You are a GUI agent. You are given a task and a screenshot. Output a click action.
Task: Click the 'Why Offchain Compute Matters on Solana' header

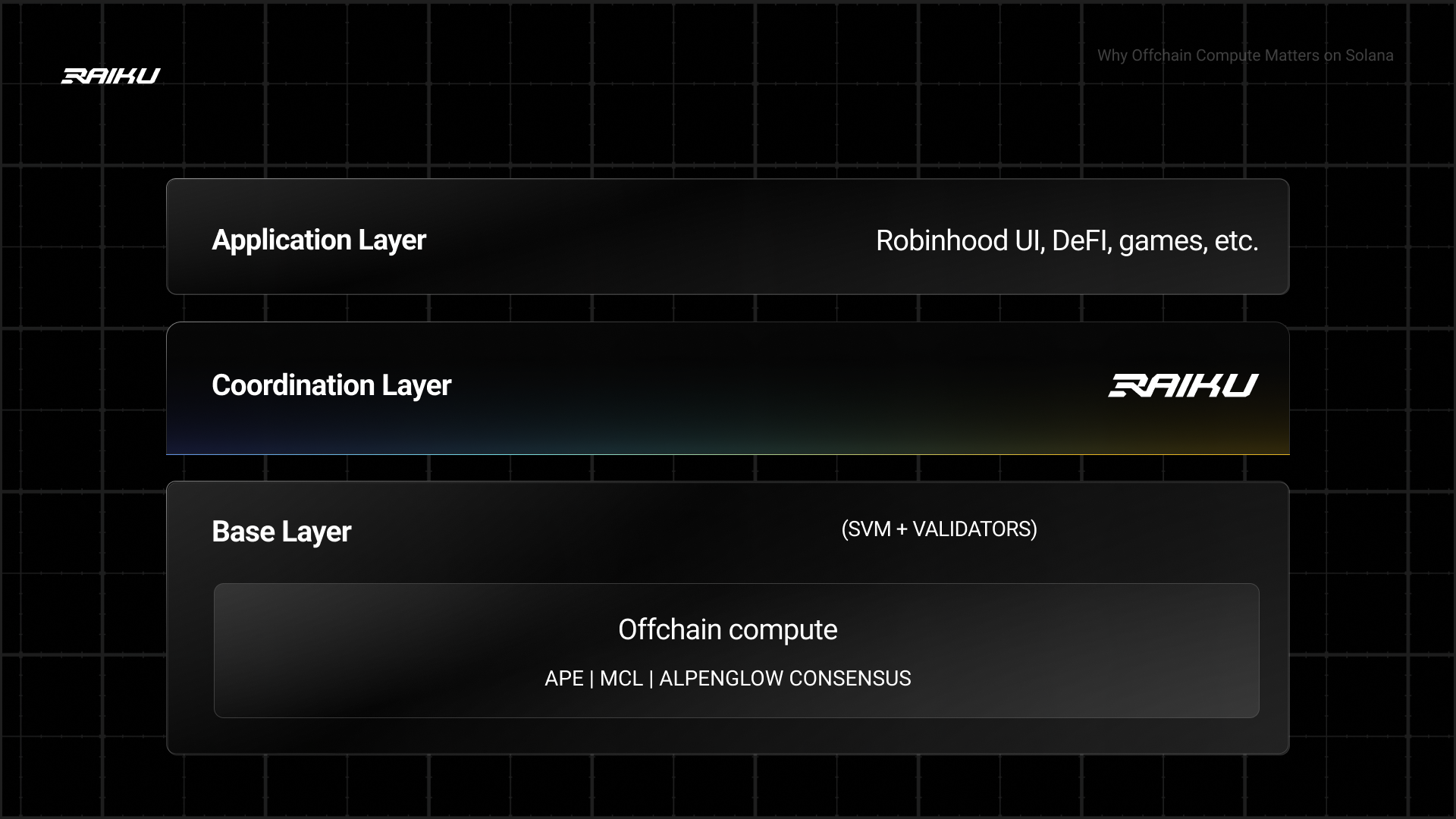coord(1244,55)
